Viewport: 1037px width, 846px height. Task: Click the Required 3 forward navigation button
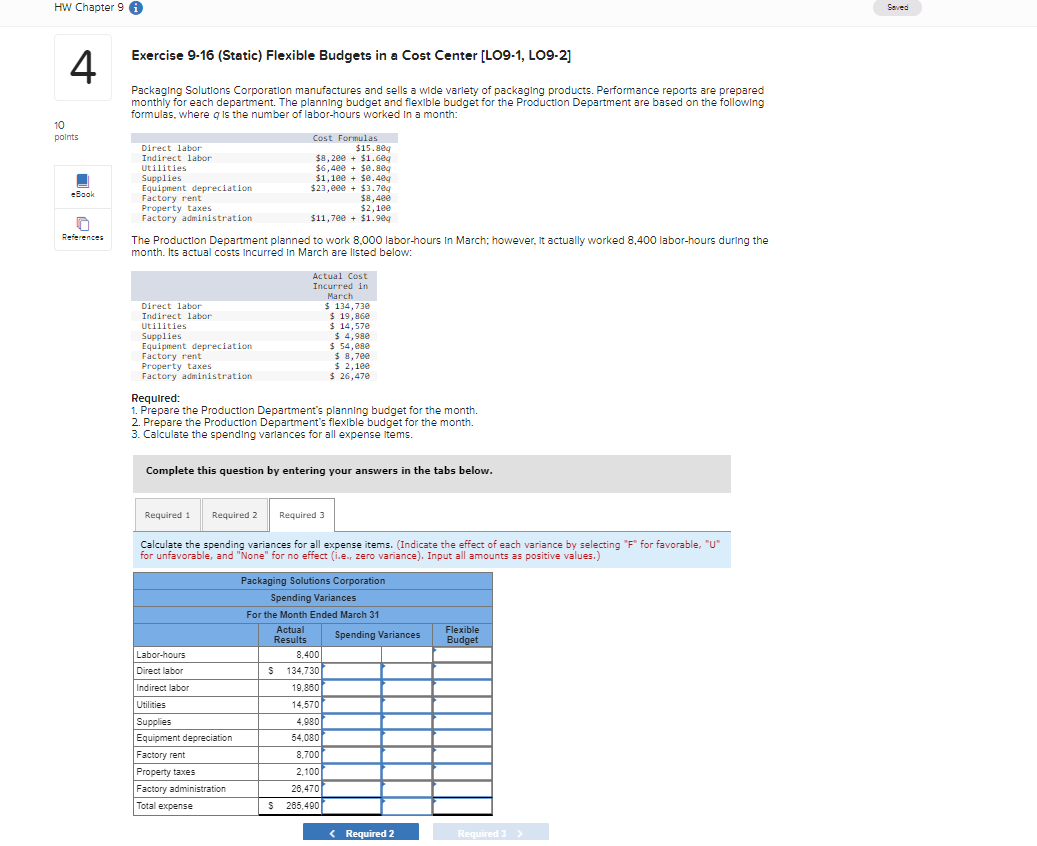coord(491,831)
